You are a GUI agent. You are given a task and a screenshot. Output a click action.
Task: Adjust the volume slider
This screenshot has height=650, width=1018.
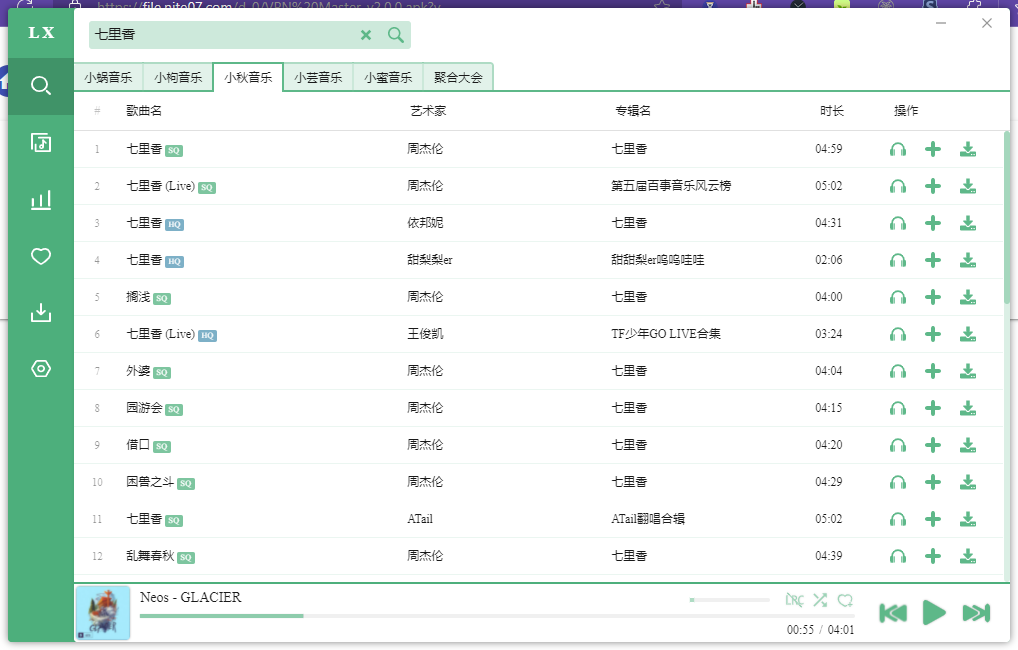[729, 600]
